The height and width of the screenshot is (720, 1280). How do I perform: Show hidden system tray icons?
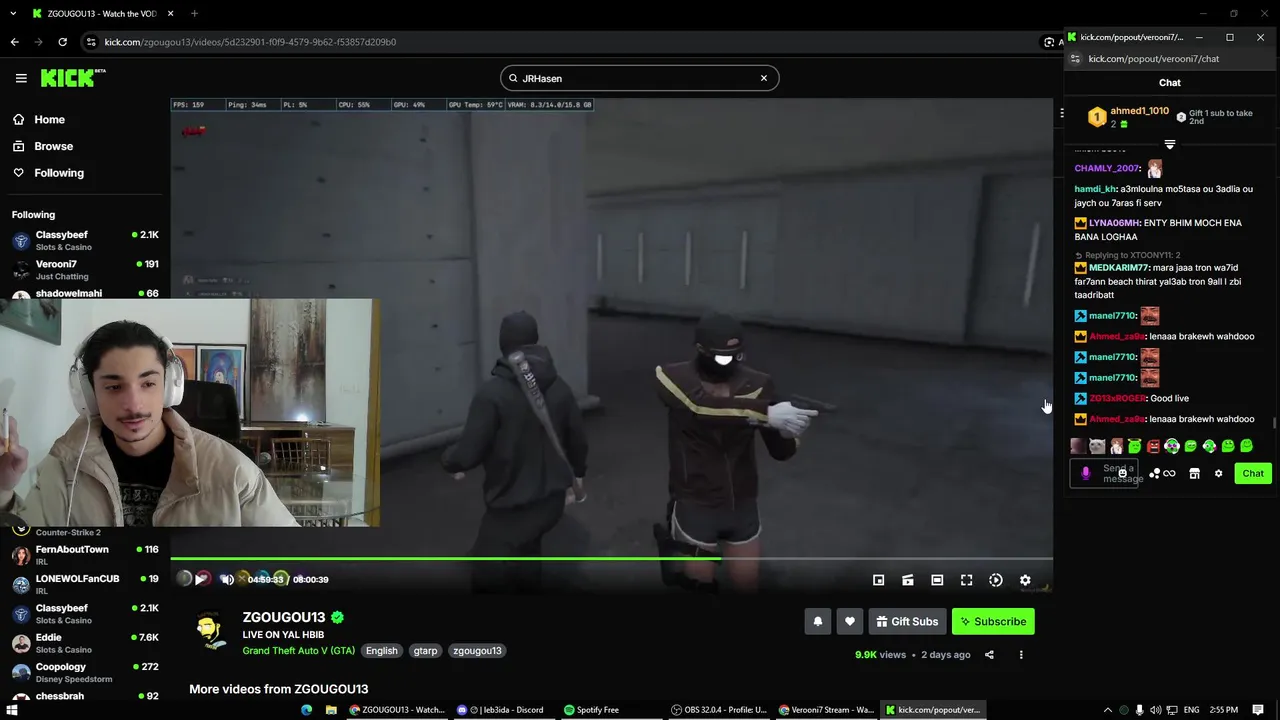pyautogui.click(x=1107, y=710)
